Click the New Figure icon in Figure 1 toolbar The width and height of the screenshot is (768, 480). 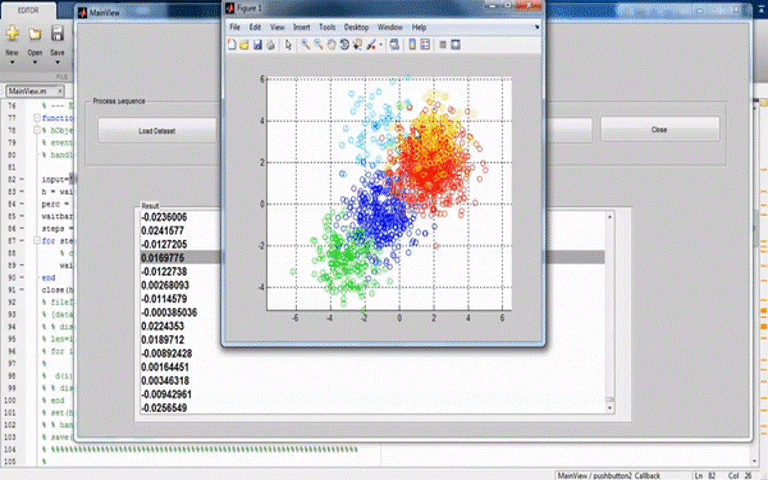(x=232, y=45)
